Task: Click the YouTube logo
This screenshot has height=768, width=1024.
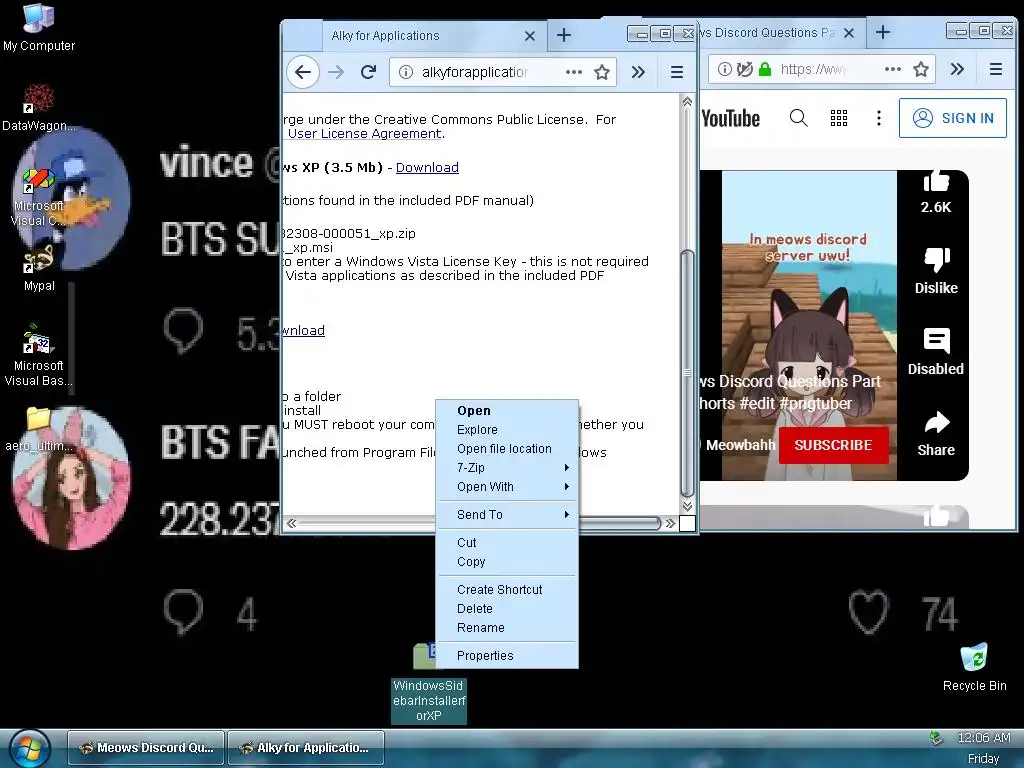Action: tap(730, 119)
